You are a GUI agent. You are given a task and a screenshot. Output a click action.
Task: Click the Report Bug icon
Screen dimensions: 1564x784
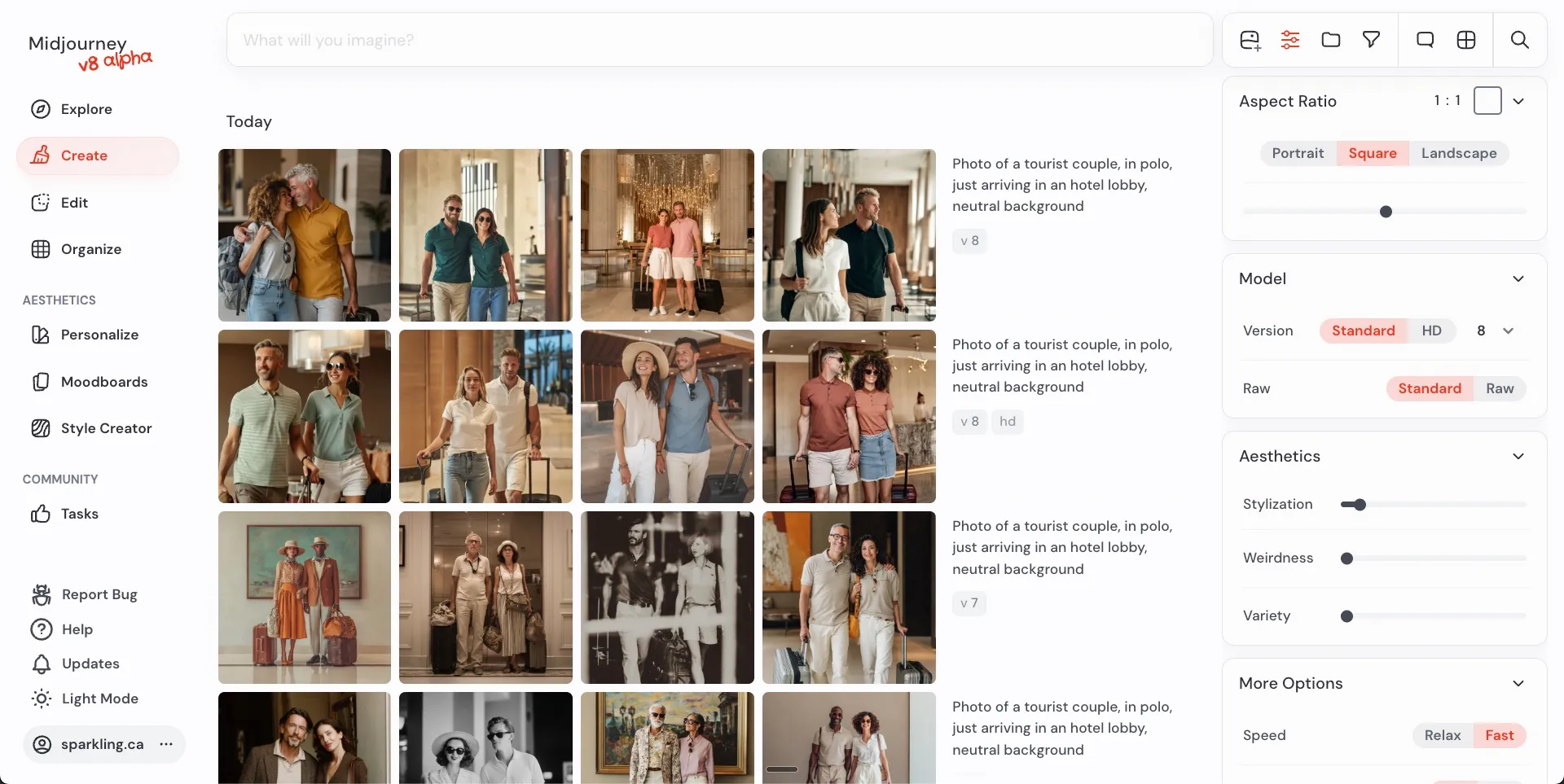click(41, 594)
